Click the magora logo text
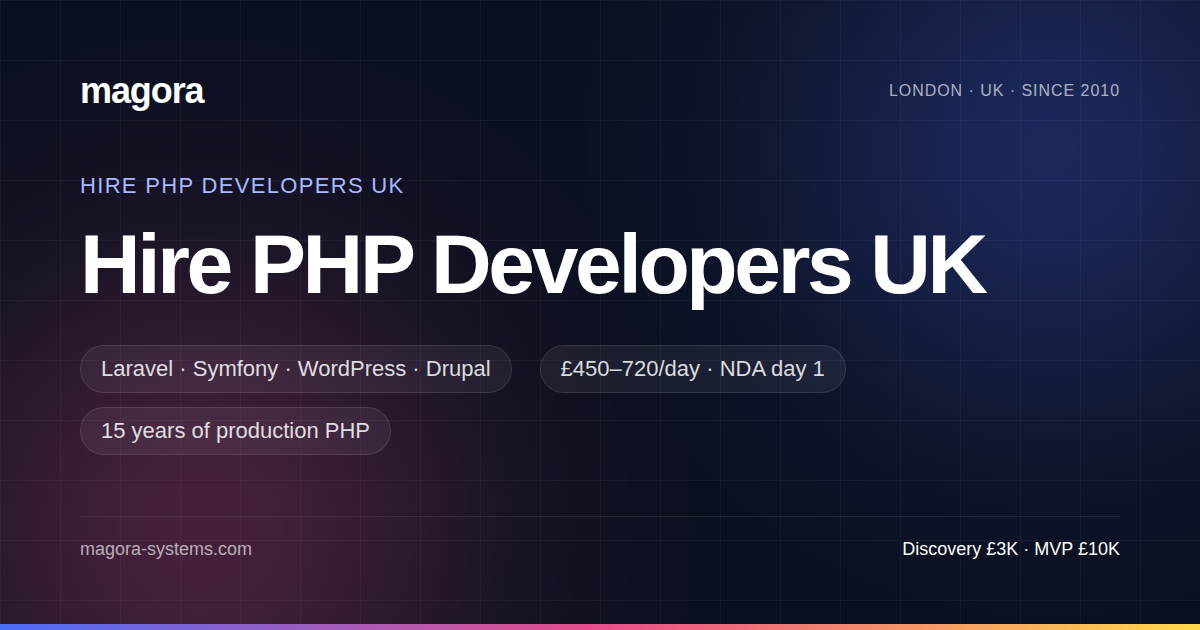This screenshot has width=1200, height=630. [x=142, y=91]
